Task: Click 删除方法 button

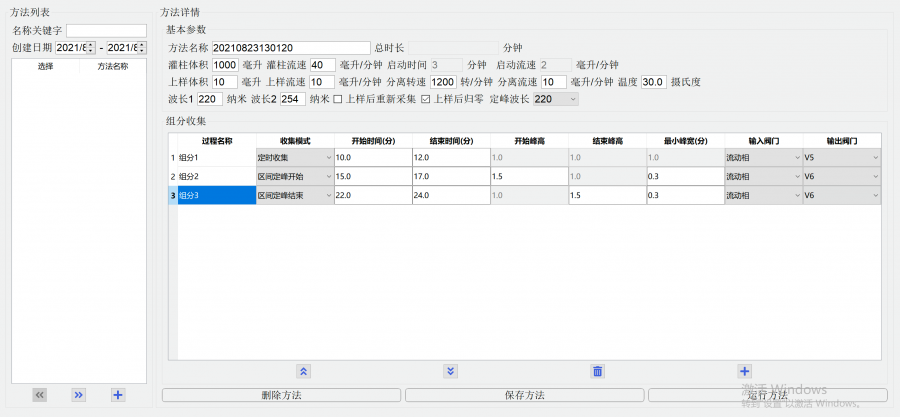Action: click(281, 395)
